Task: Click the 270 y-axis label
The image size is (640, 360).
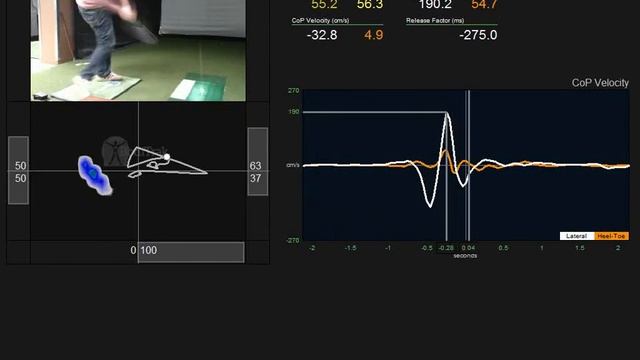Action: point(293,91)
